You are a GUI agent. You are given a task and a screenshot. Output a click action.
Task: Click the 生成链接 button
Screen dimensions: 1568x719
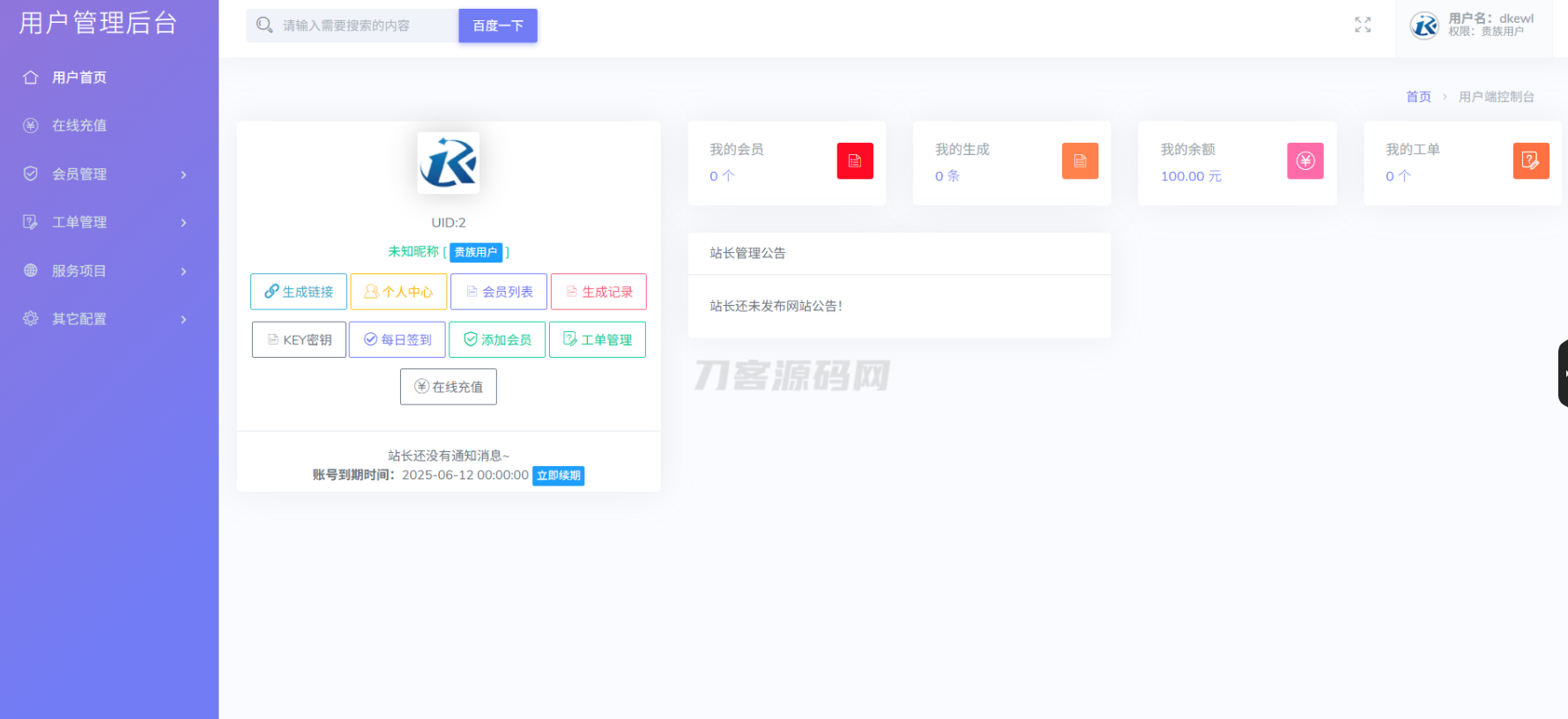(x=299, y=292)
